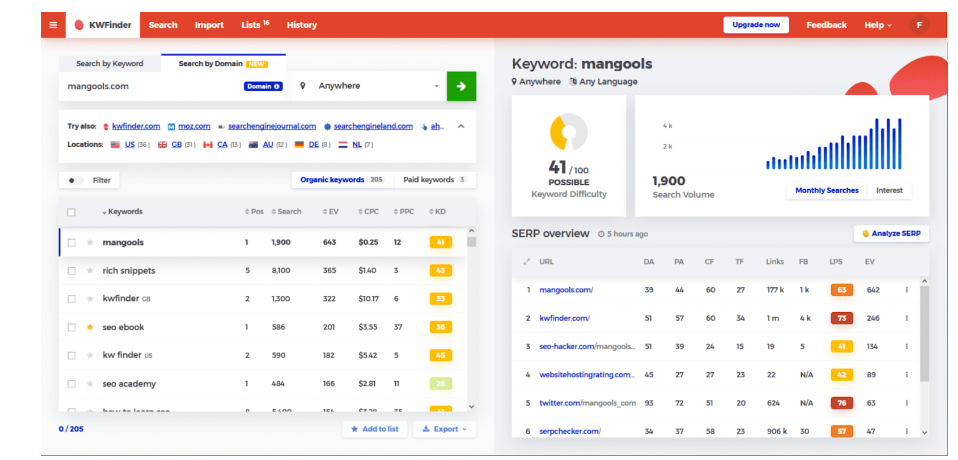Open the hamburger menu icon
This screenshot has height=460, width=958.
[53, 25]
